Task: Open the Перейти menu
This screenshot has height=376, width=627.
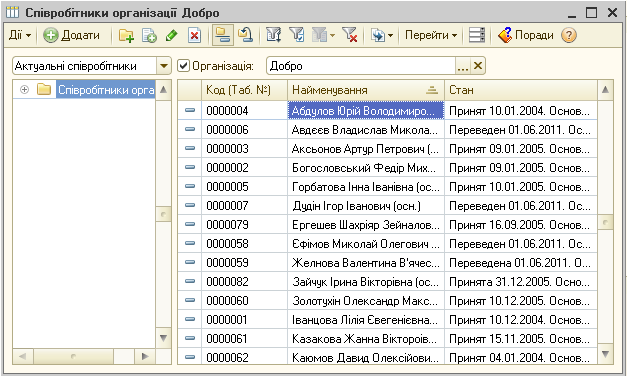Action: point(431,35)
